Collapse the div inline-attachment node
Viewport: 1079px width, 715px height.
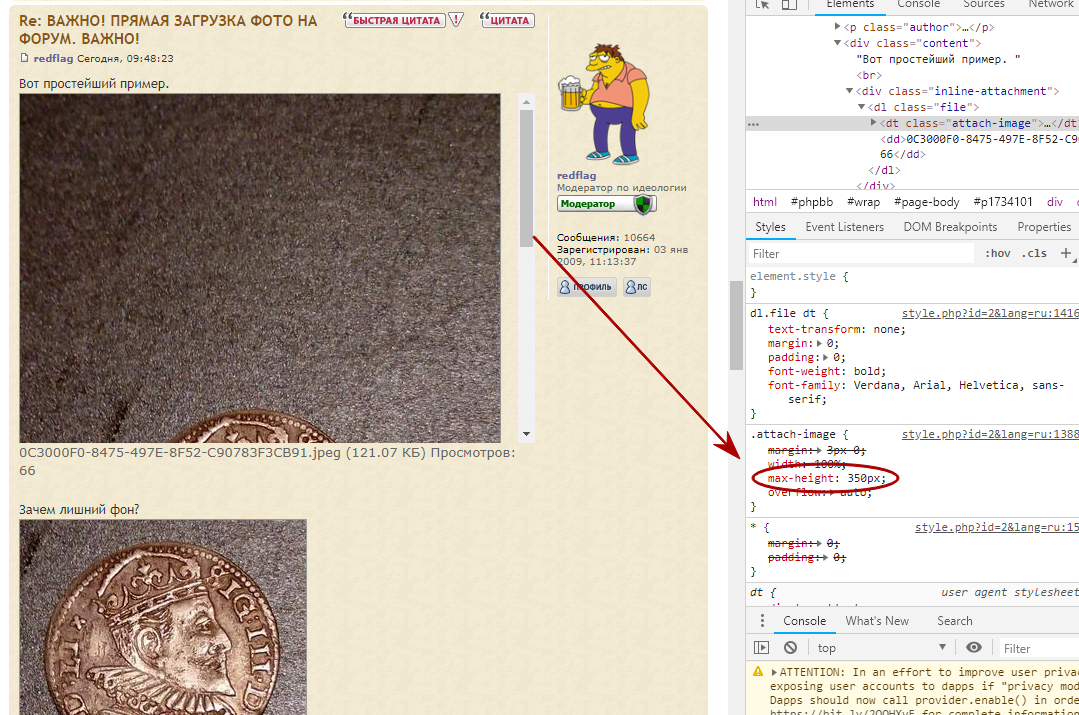pyautogui.click(x=849, y=91)
